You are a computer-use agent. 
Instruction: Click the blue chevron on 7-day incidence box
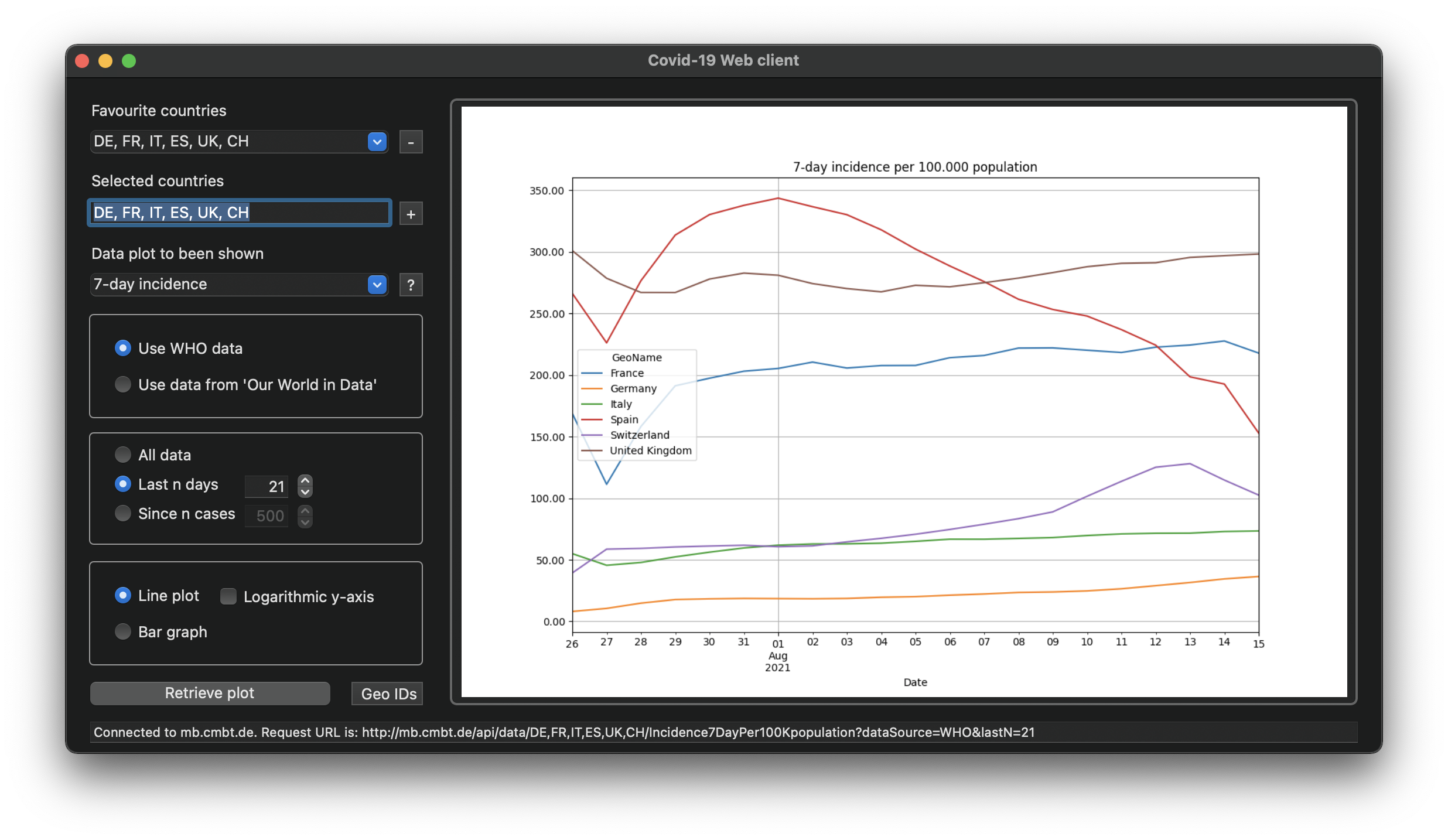[377, 285]
